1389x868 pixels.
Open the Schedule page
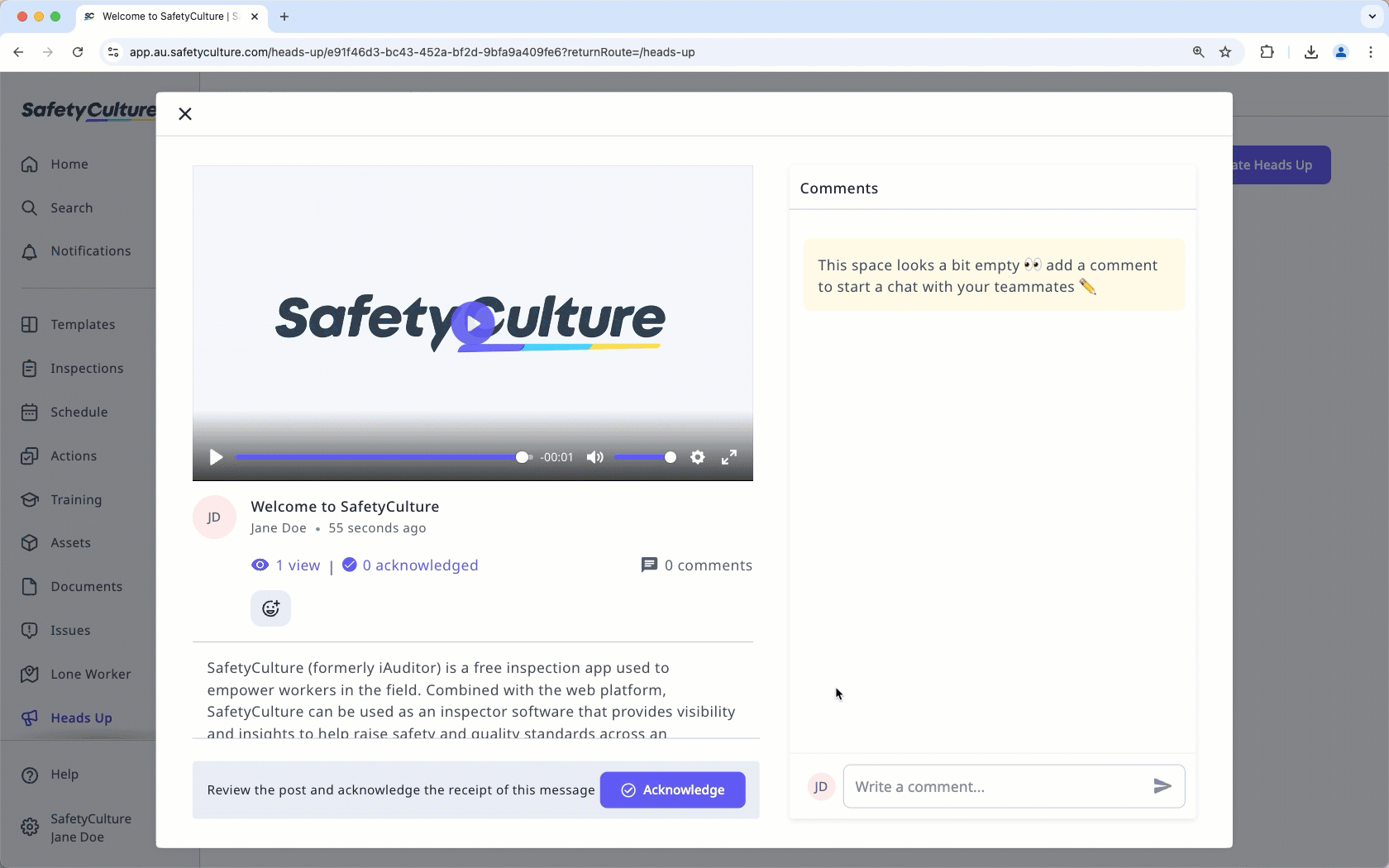(x=64, y=413)
